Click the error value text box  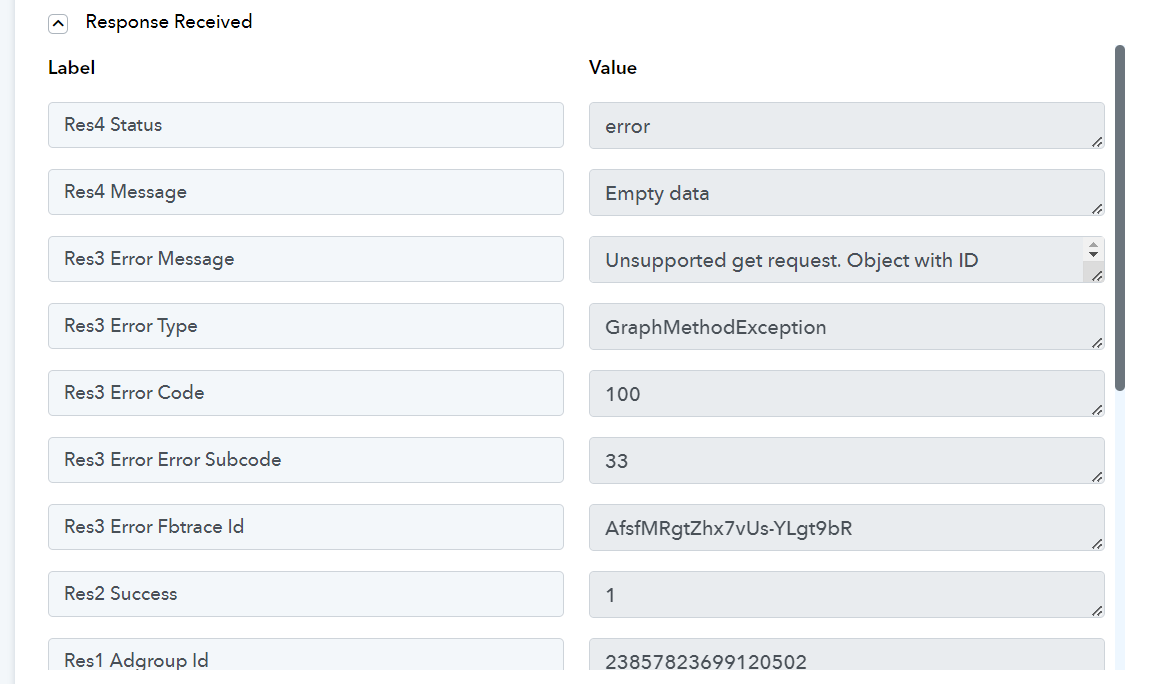click(846, 125)
